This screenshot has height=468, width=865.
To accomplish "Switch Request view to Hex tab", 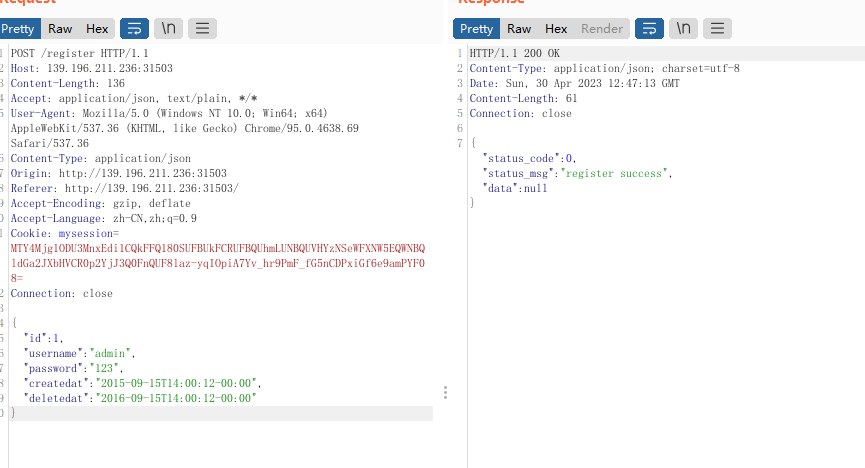I will (97, 29).
